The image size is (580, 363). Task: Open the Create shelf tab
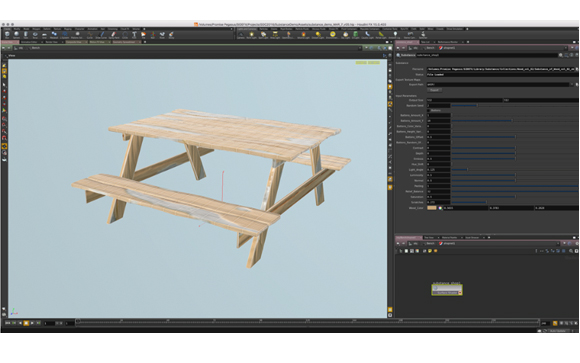(x=7, y=28)
